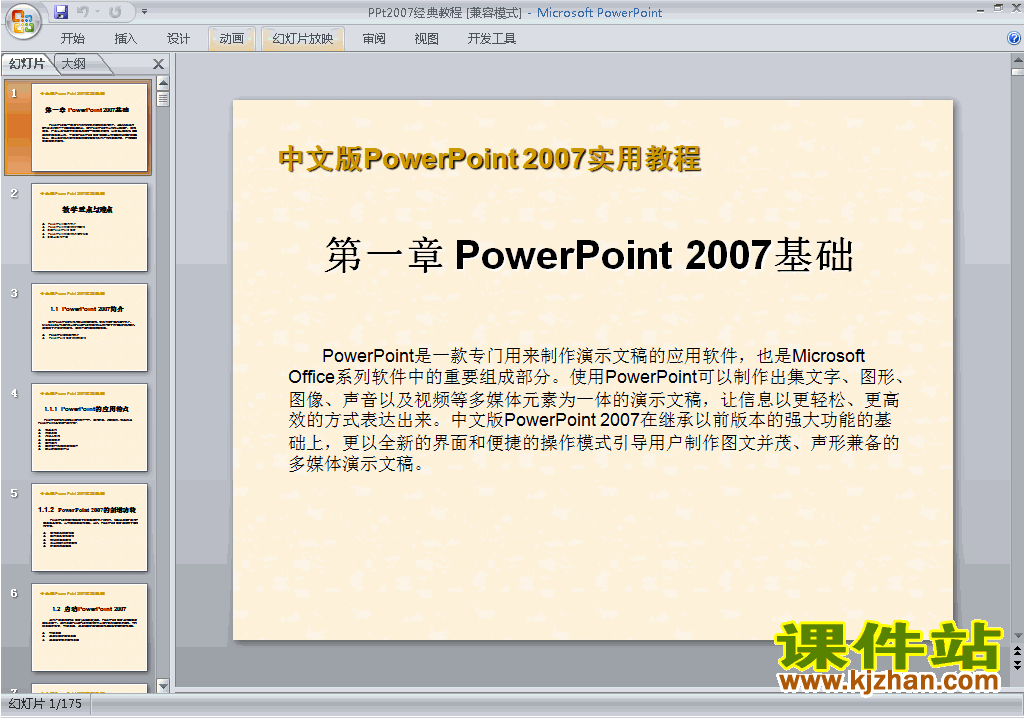Open the 视图 ribbon tab

426,39
